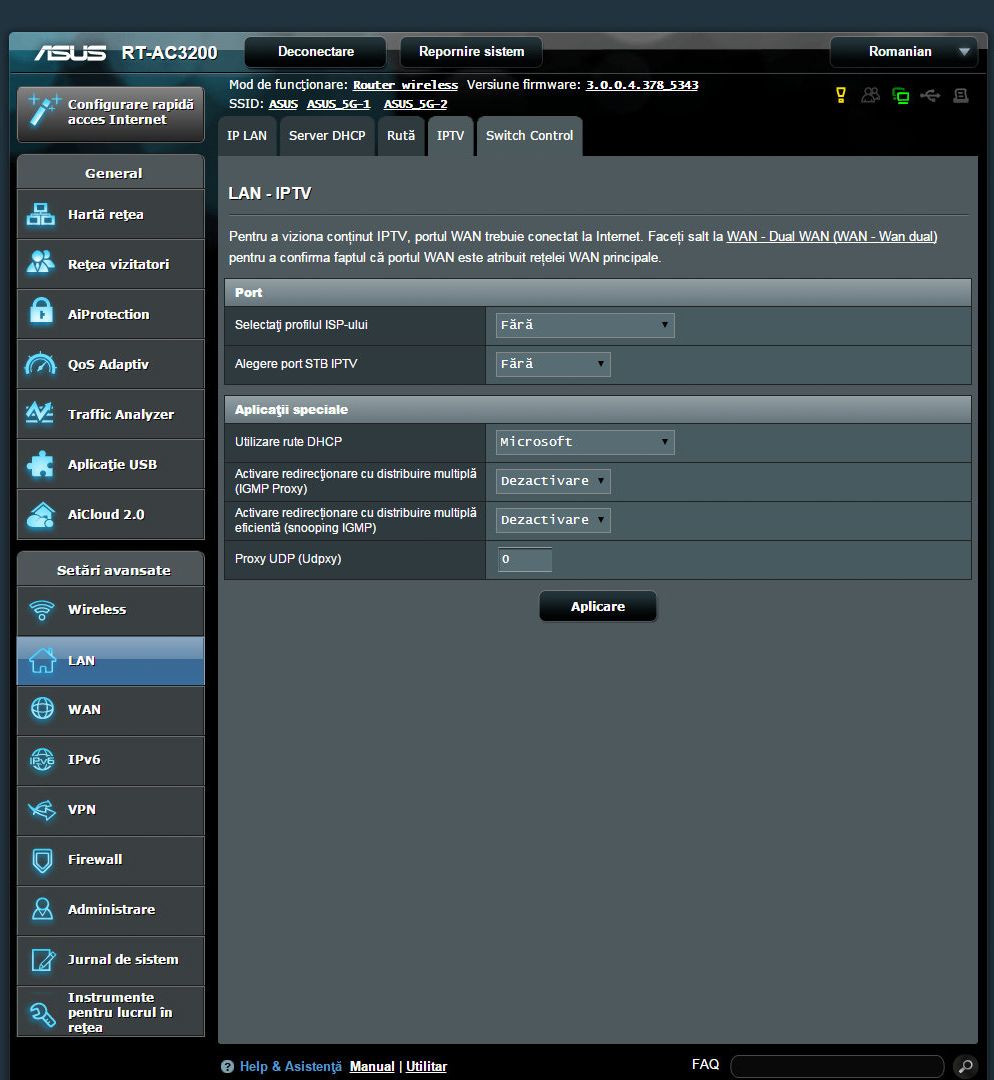The height and width of the screenshot is (1080, 994).
Task: Click the FAQ search magnifier icon
Action: tap(964, 1066)
